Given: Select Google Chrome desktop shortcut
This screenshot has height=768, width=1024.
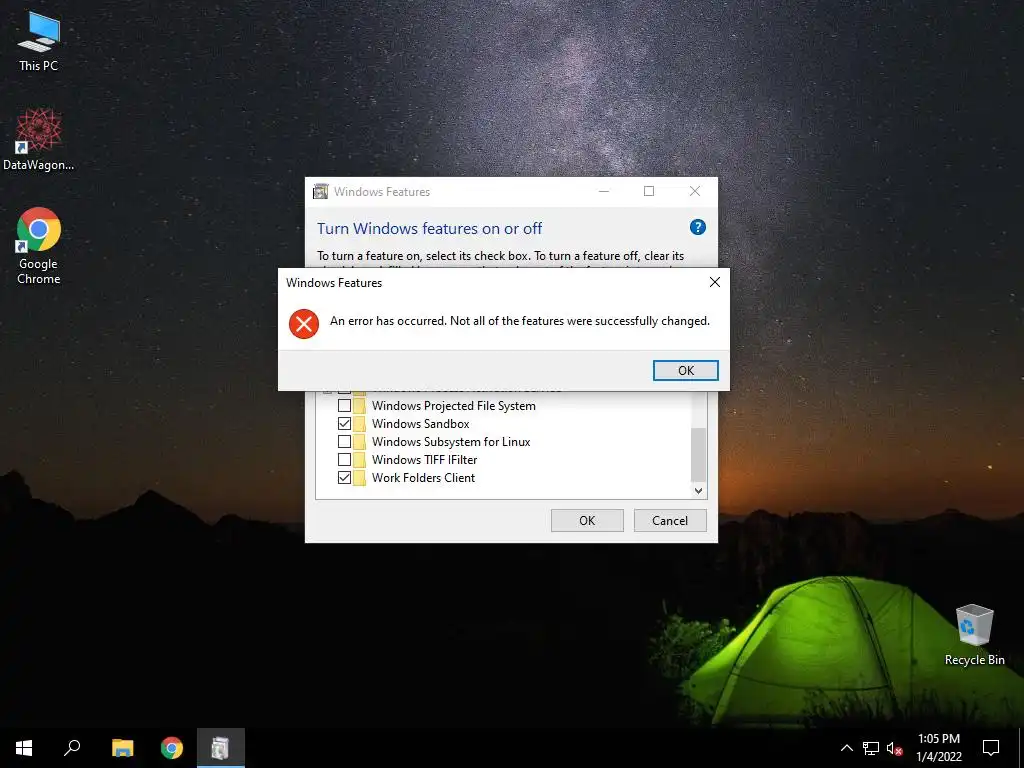Looking at the screenshot, I should [39, 246].
